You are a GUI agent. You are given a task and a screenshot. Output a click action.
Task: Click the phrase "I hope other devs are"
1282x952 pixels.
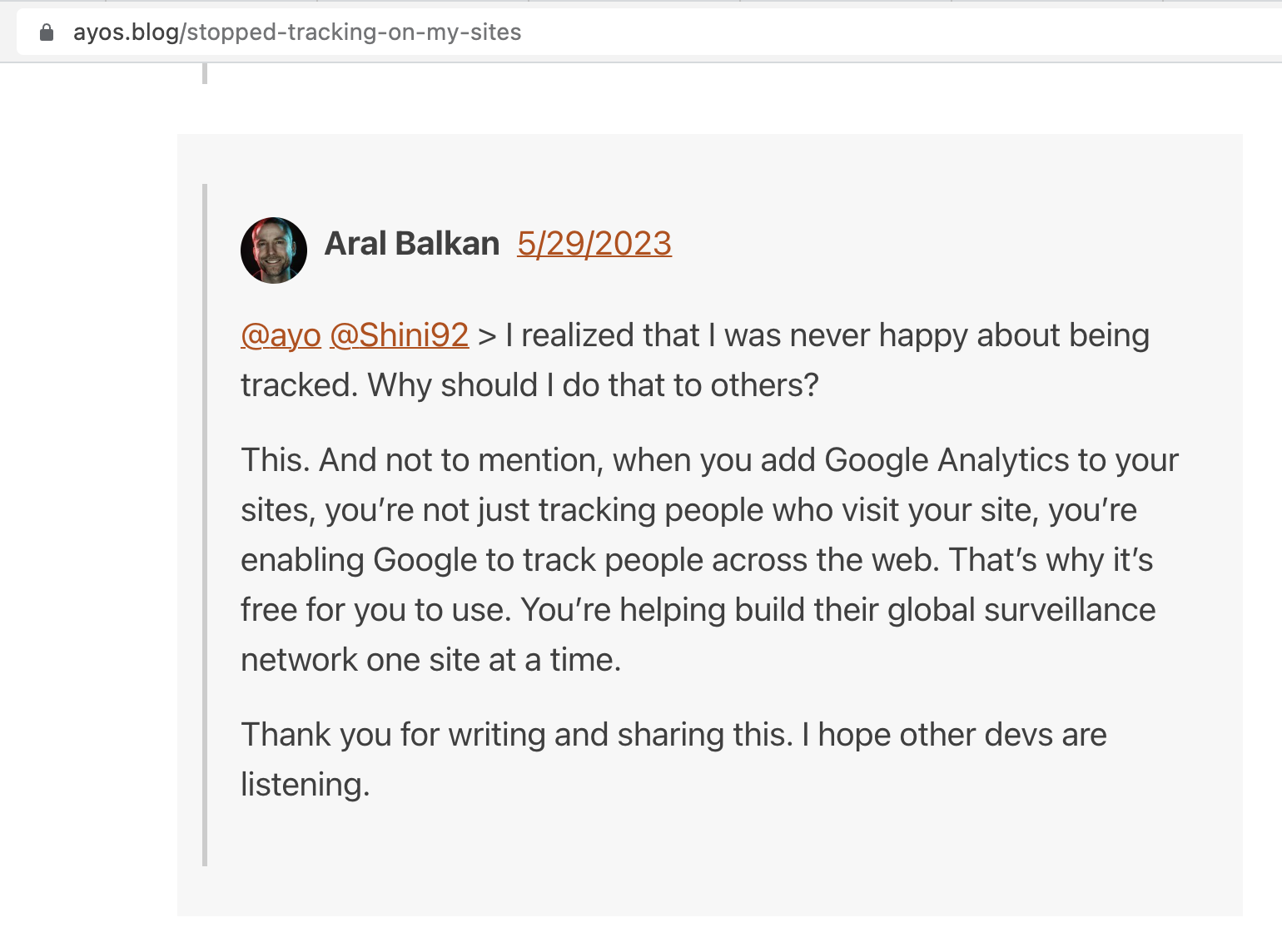(954, 735)
